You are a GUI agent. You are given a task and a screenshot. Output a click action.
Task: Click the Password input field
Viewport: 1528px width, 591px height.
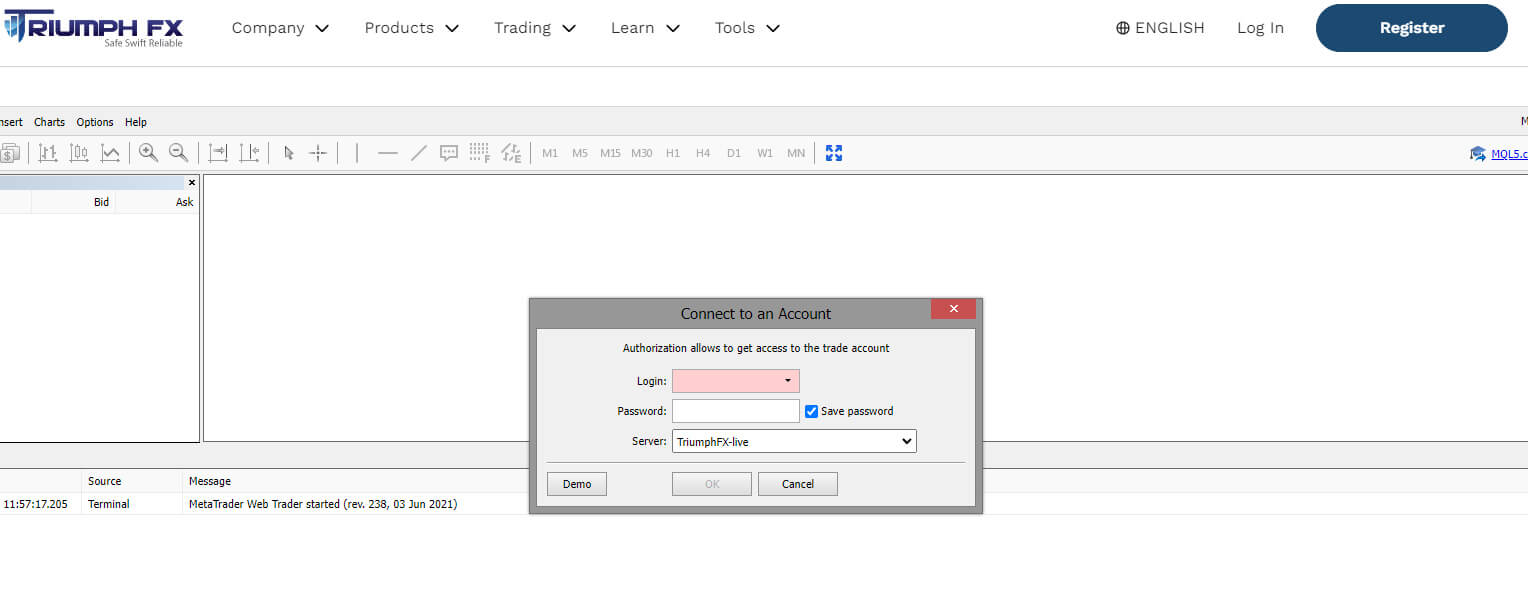click(735, 411)
